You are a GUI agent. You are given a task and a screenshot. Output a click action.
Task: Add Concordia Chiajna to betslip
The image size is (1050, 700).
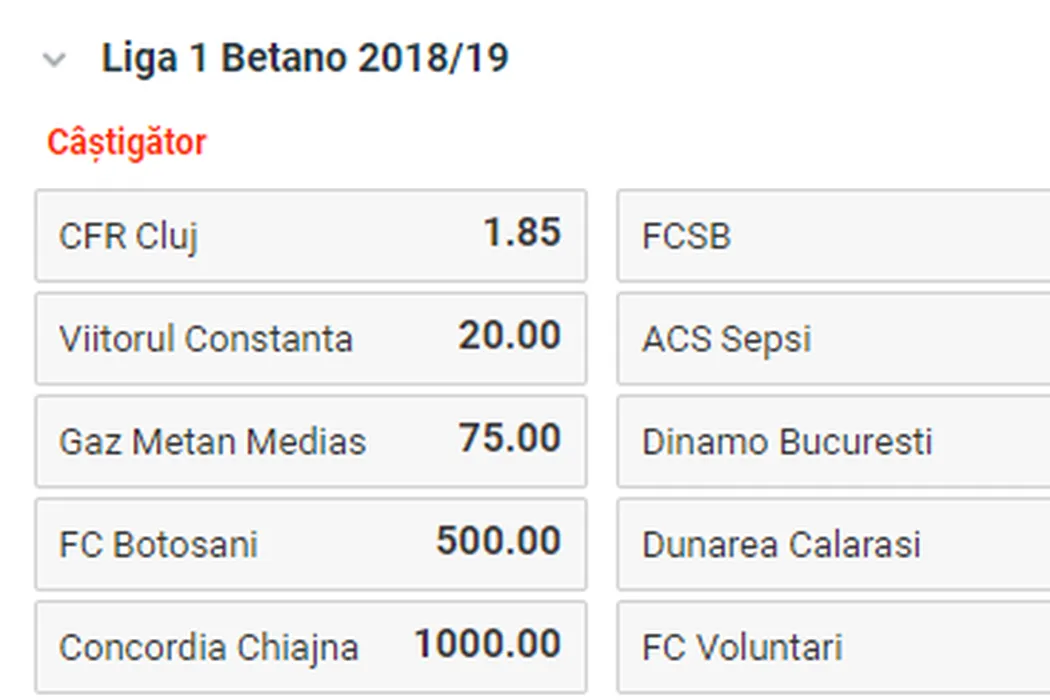click(310, 647)
